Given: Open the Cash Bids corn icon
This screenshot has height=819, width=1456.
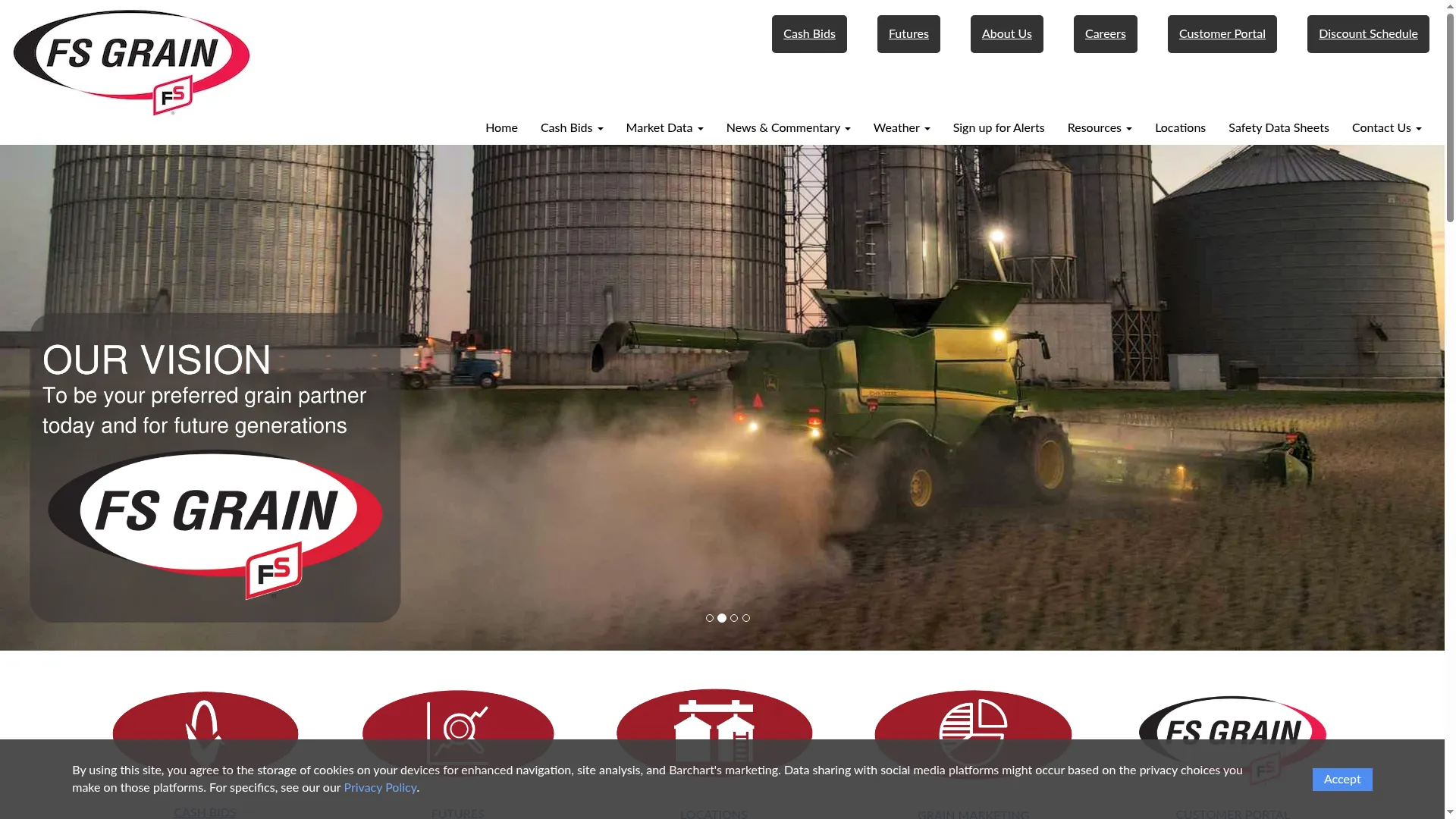Looking at the screenshot, I should [x=206, y=733].
